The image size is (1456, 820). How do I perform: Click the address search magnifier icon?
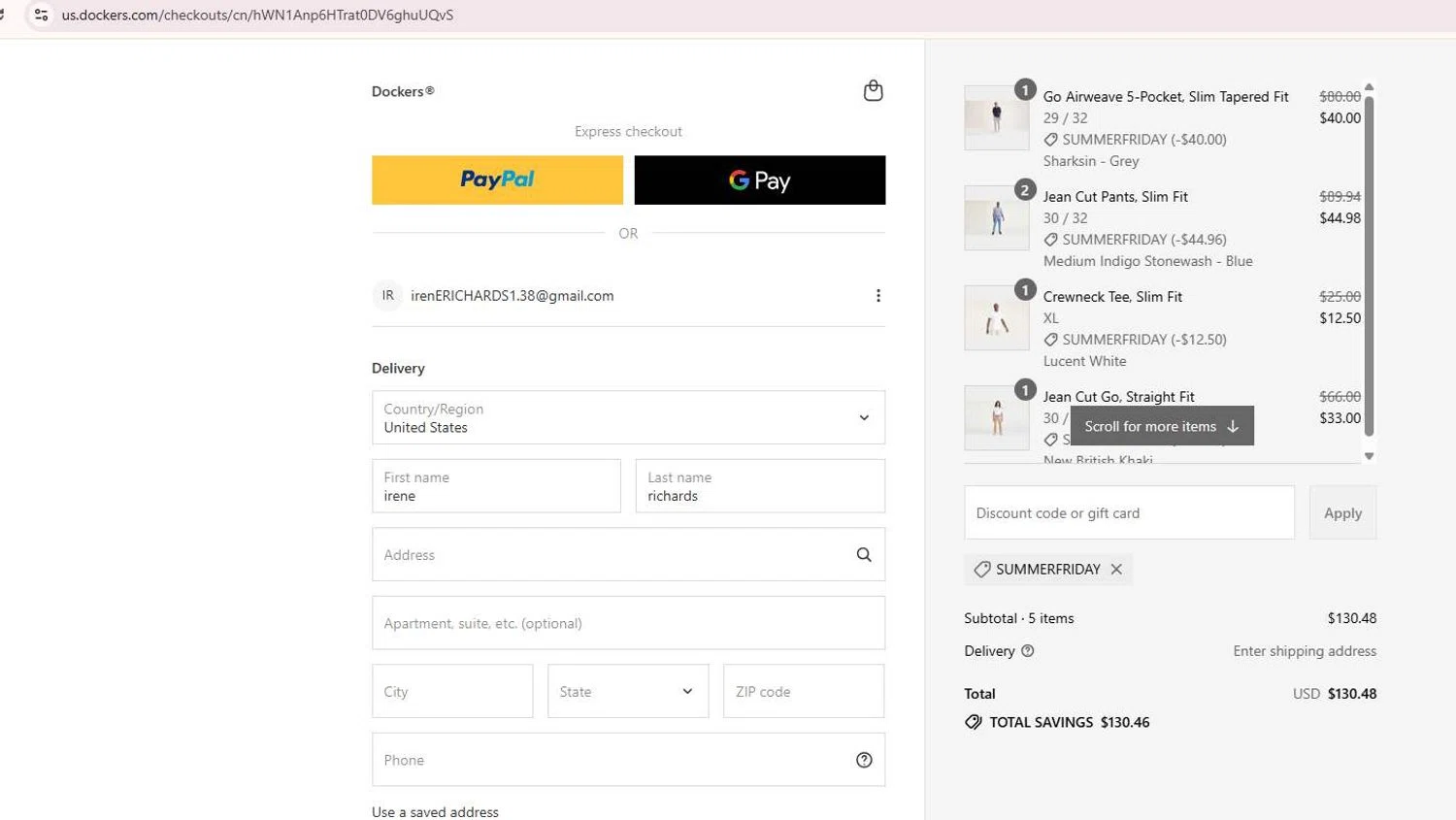click(x=864, y=555)
